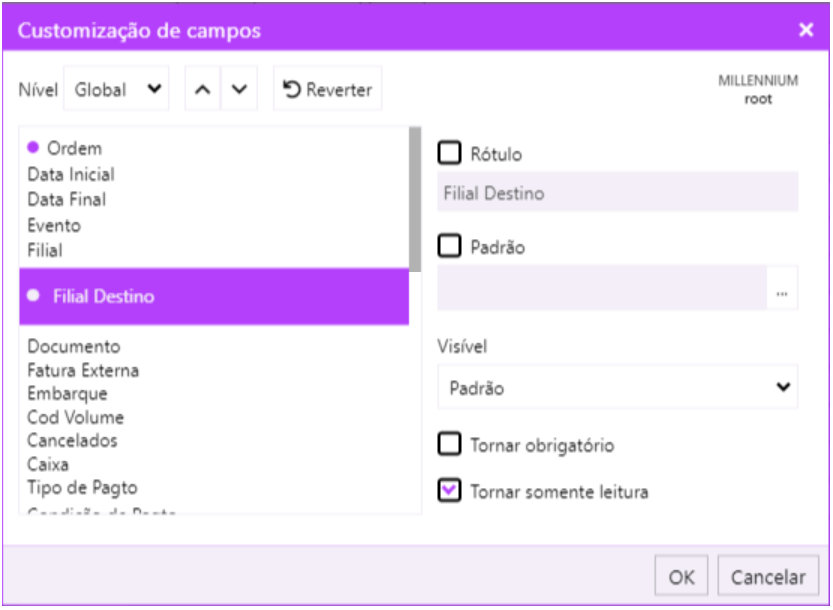The image size is (833, 610).
Task: Click the Rótulo text input field
Action: point(617,193)
